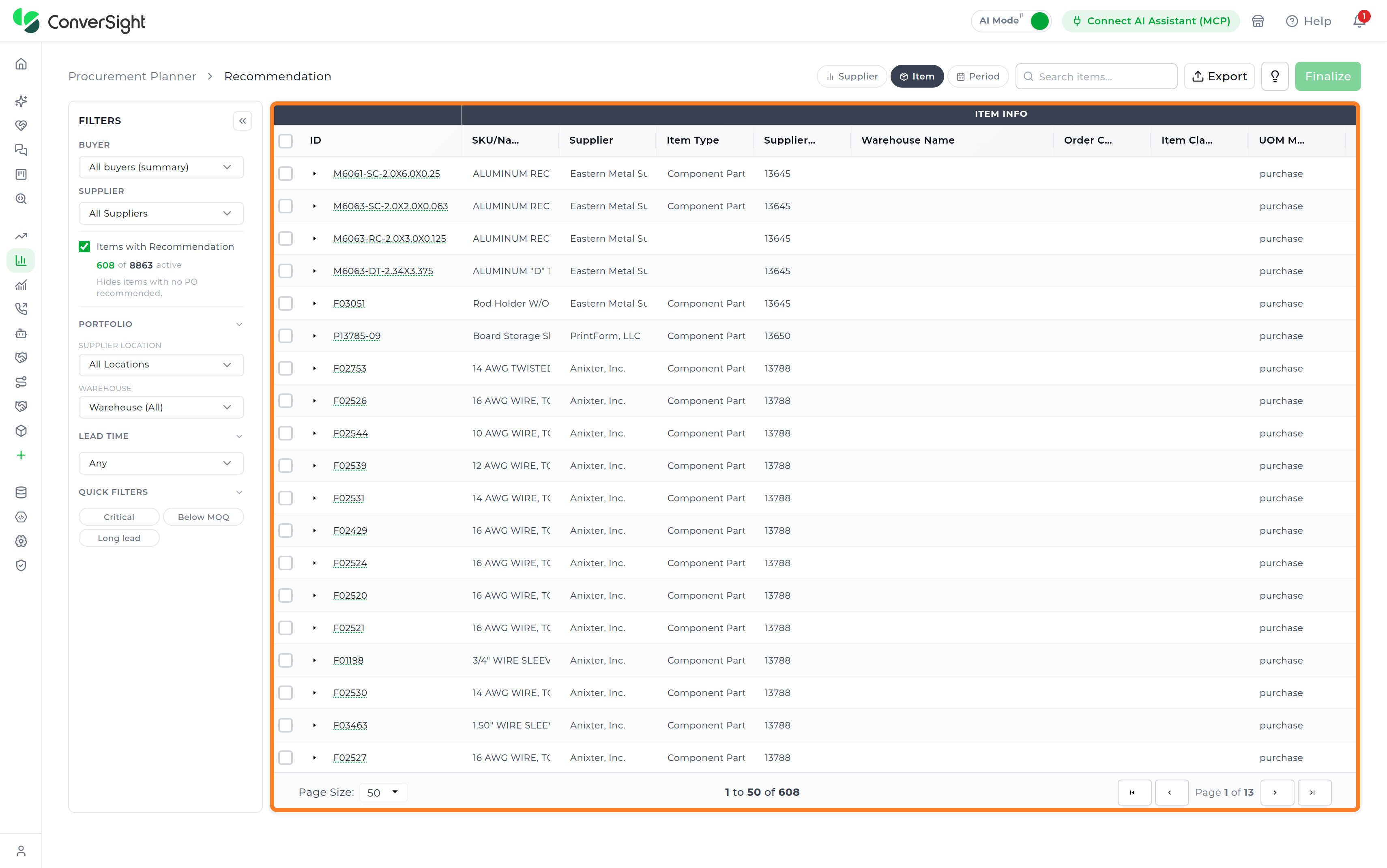Switch to Period view tab
Image resolution: width=1387 pixels, height=868 pixels.
(x=978, y=76)
